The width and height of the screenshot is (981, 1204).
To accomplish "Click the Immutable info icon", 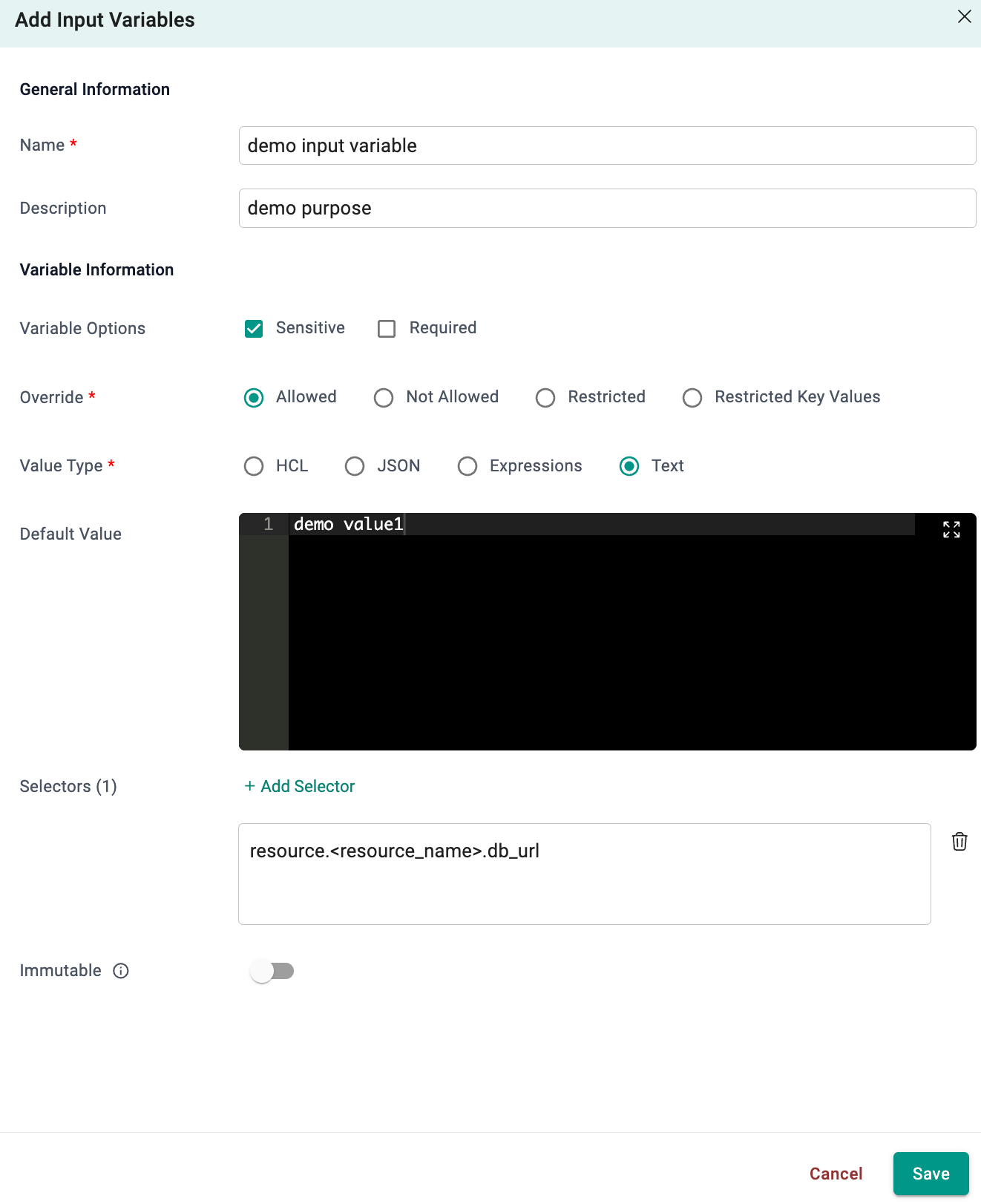I will point(121,971).
